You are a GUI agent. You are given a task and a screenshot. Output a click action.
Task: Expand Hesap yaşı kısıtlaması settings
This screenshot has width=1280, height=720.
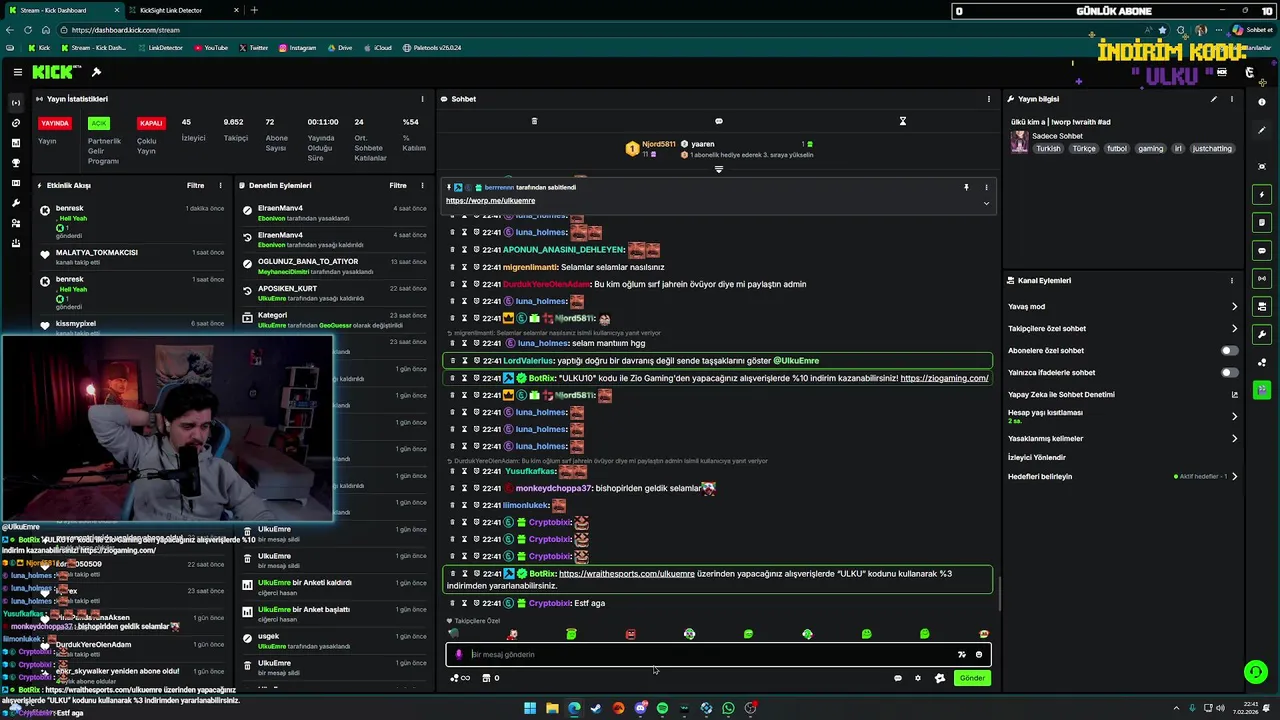point(1123,416)
